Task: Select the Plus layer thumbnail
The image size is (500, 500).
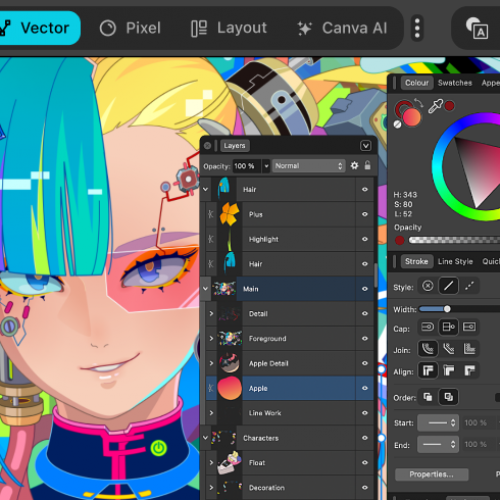Action: pos(230,214)
